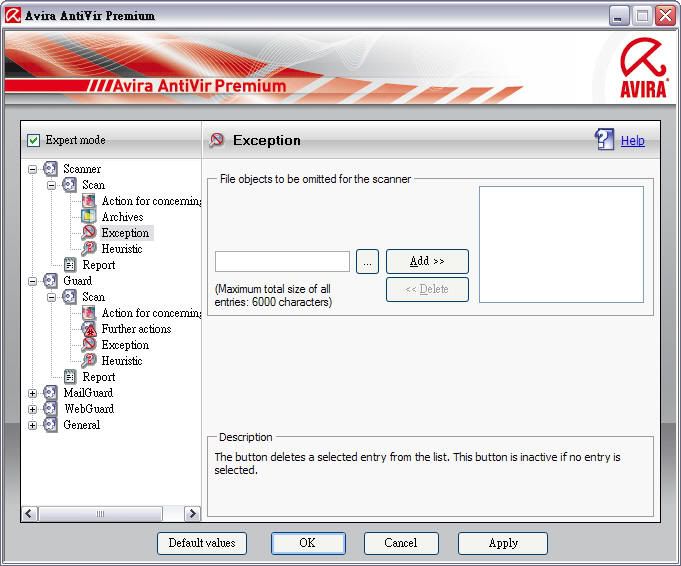Click the Archives icon under Scanner

click(x=89, y=217)
